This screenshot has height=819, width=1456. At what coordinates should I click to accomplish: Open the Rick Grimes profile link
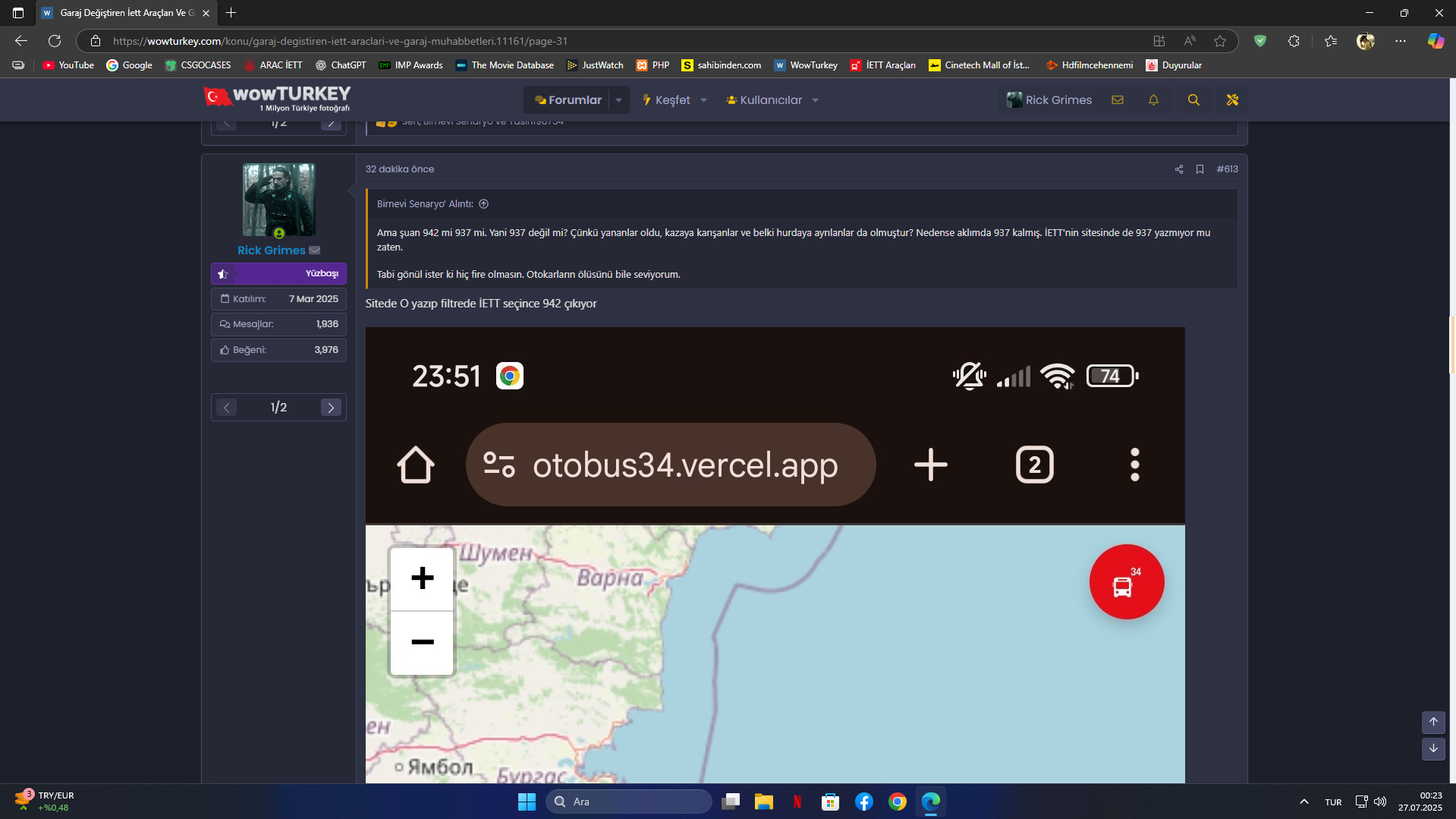(x=271, y=250)
